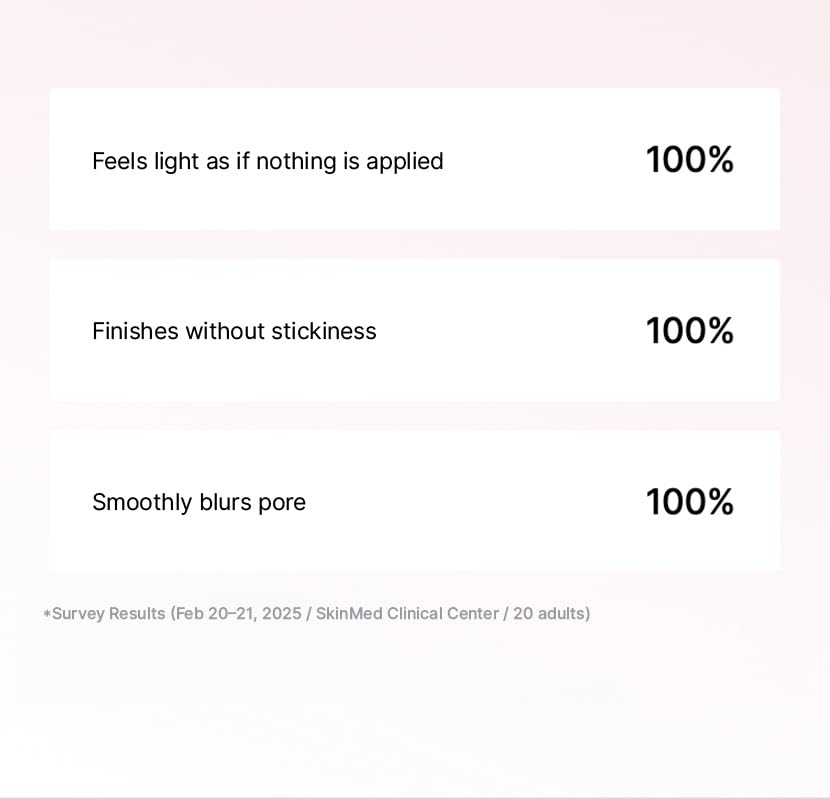Click "SkinMed Clinical Center" in the footnote
This screenshot has width=830, height=799.
click(408, 613)
